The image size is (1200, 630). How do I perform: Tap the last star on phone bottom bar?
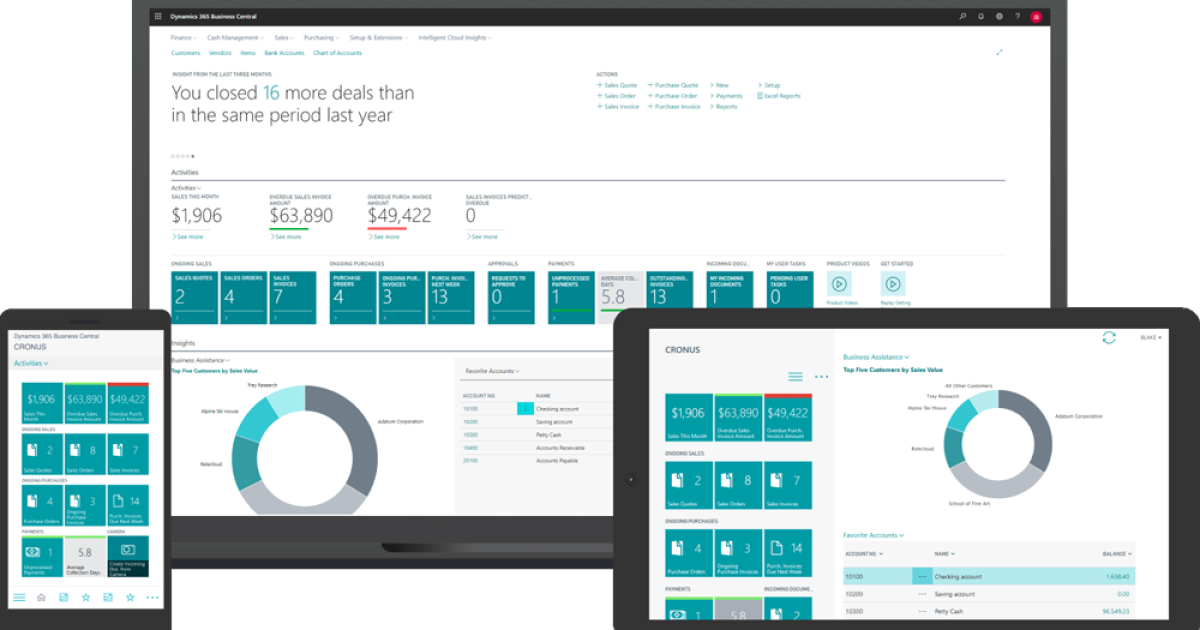coord(130,597)
